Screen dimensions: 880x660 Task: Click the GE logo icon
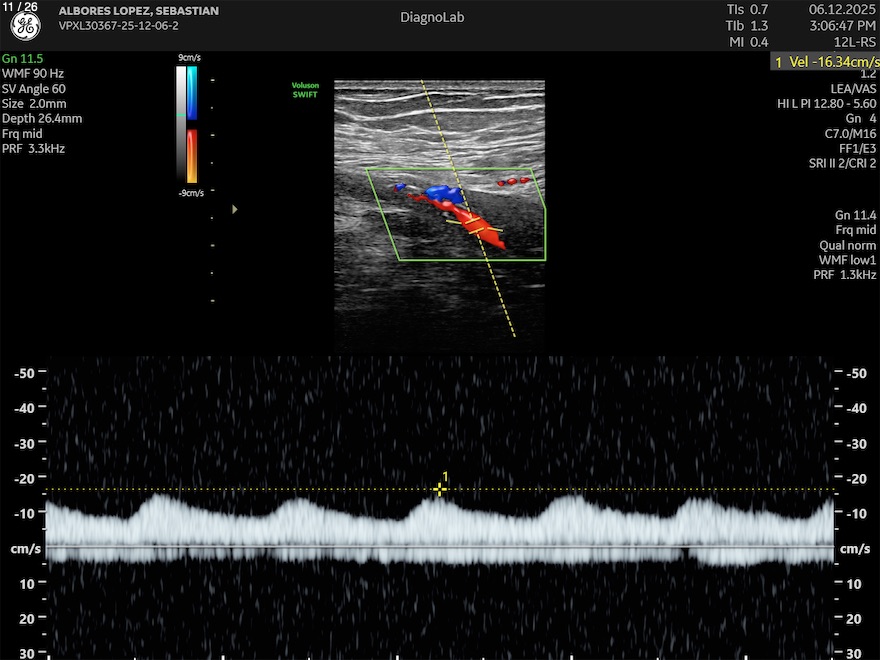pyautogui.click(x=25, y=27)
